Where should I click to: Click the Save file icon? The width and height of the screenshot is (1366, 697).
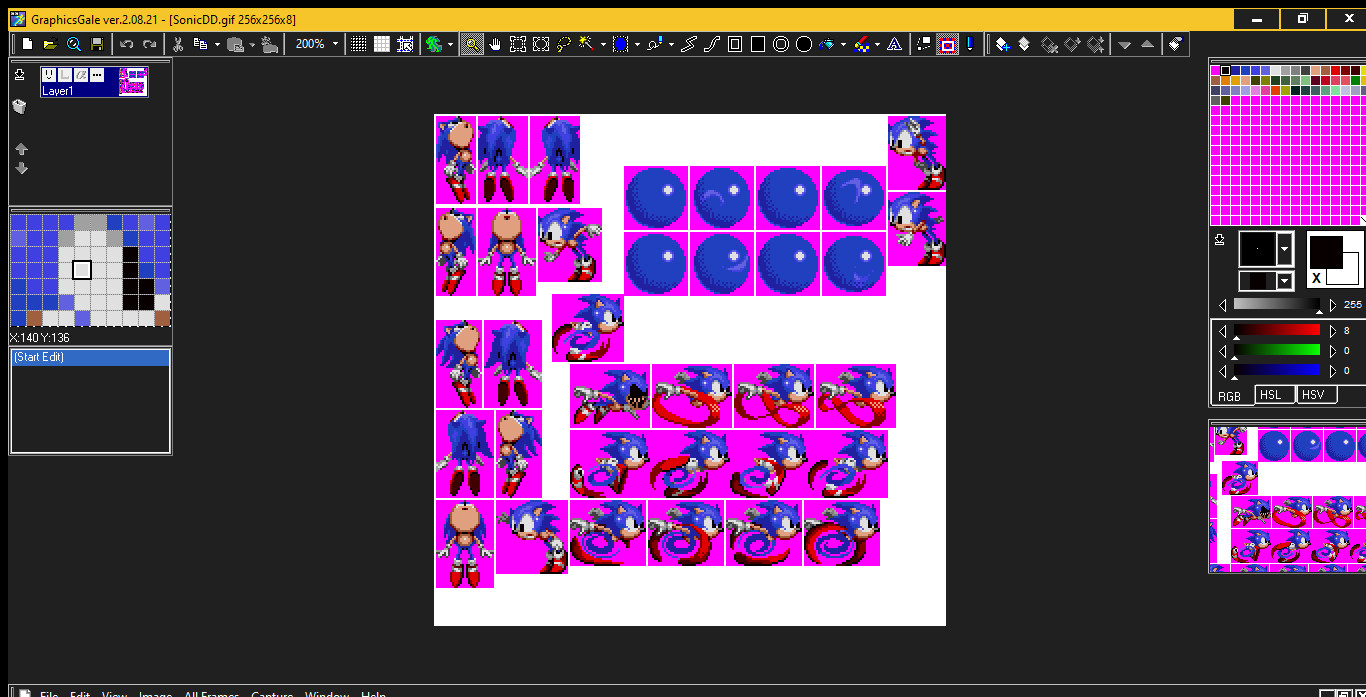(97, 44)
